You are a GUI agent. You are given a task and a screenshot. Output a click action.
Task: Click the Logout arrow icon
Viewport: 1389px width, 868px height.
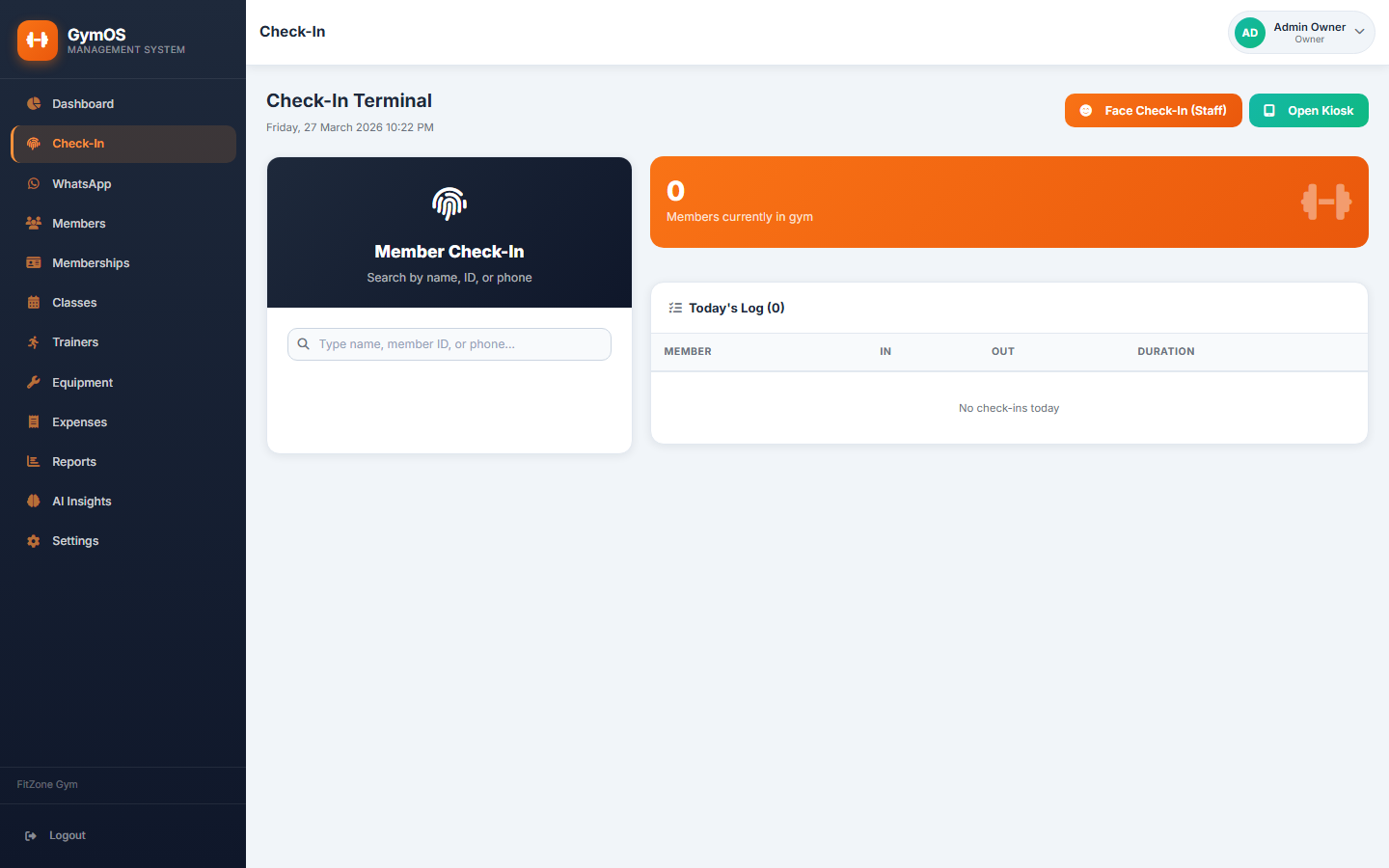31,836
